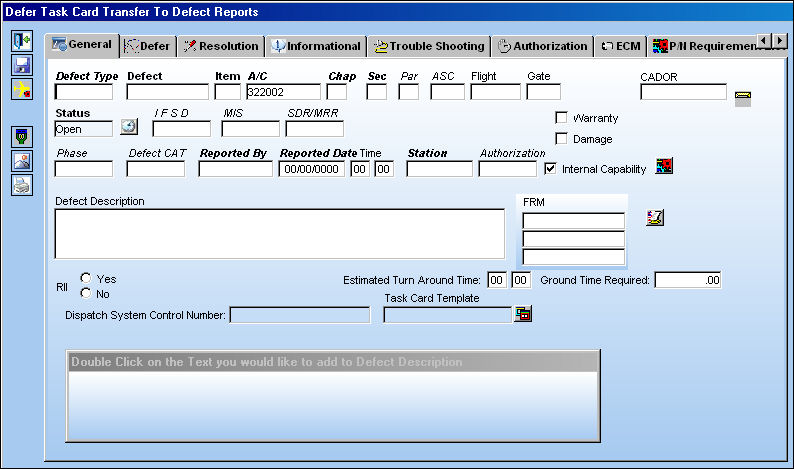Click the first FRM input field
This screenshot has width=794, height=469.
pyautogui.click(x=574, y=221)
